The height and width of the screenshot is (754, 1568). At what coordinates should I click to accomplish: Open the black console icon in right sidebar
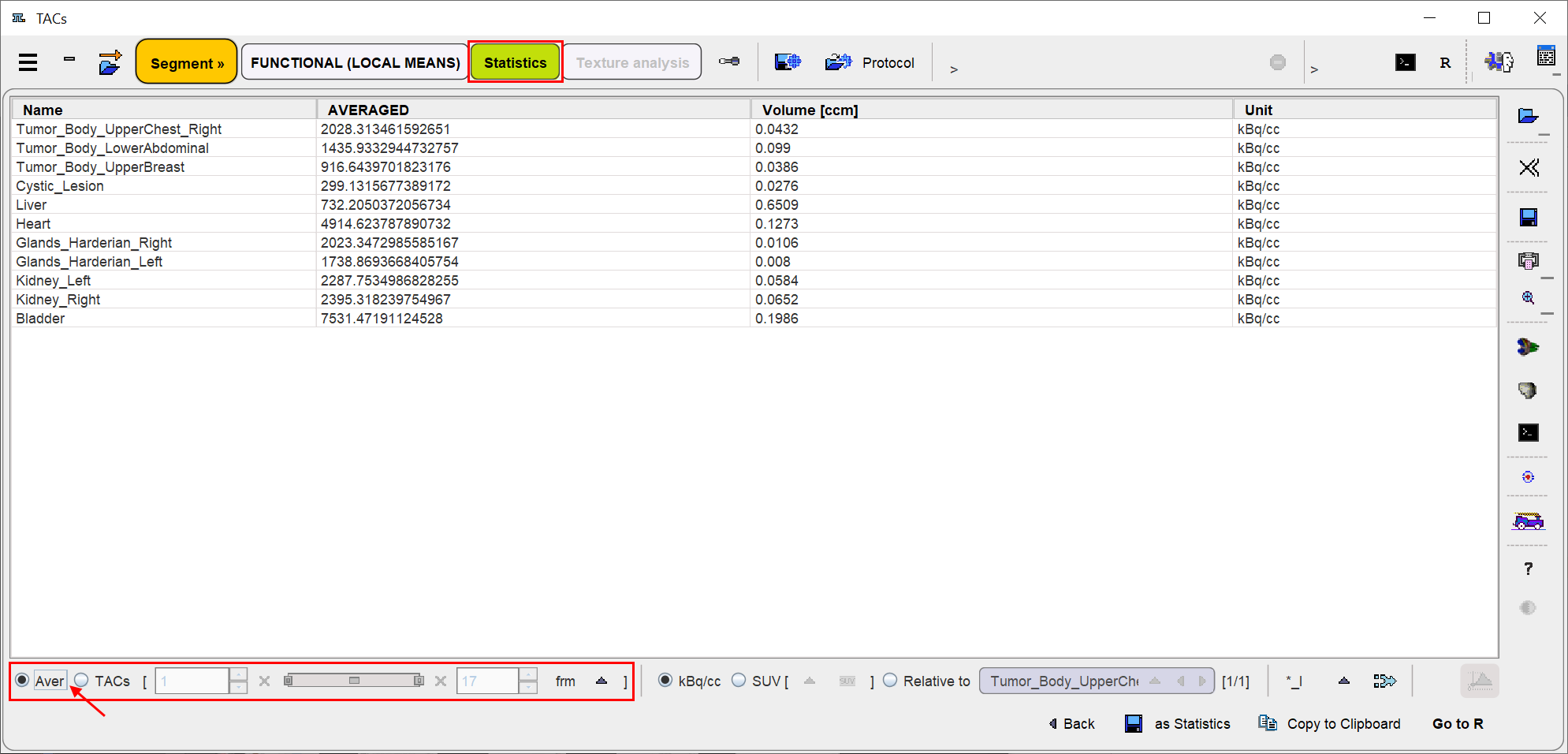click(1529, 432)
